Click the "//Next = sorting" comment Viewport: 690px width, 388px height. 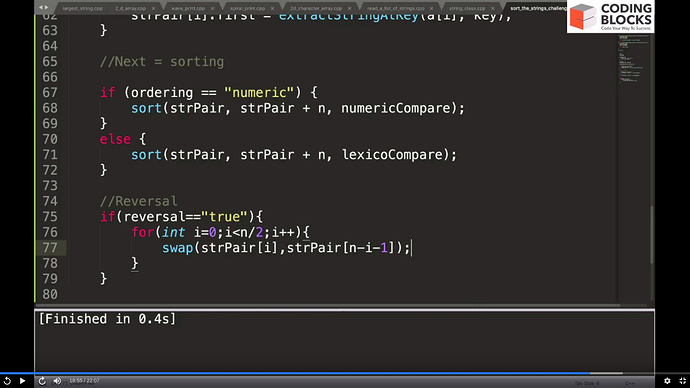click(162, 62)
